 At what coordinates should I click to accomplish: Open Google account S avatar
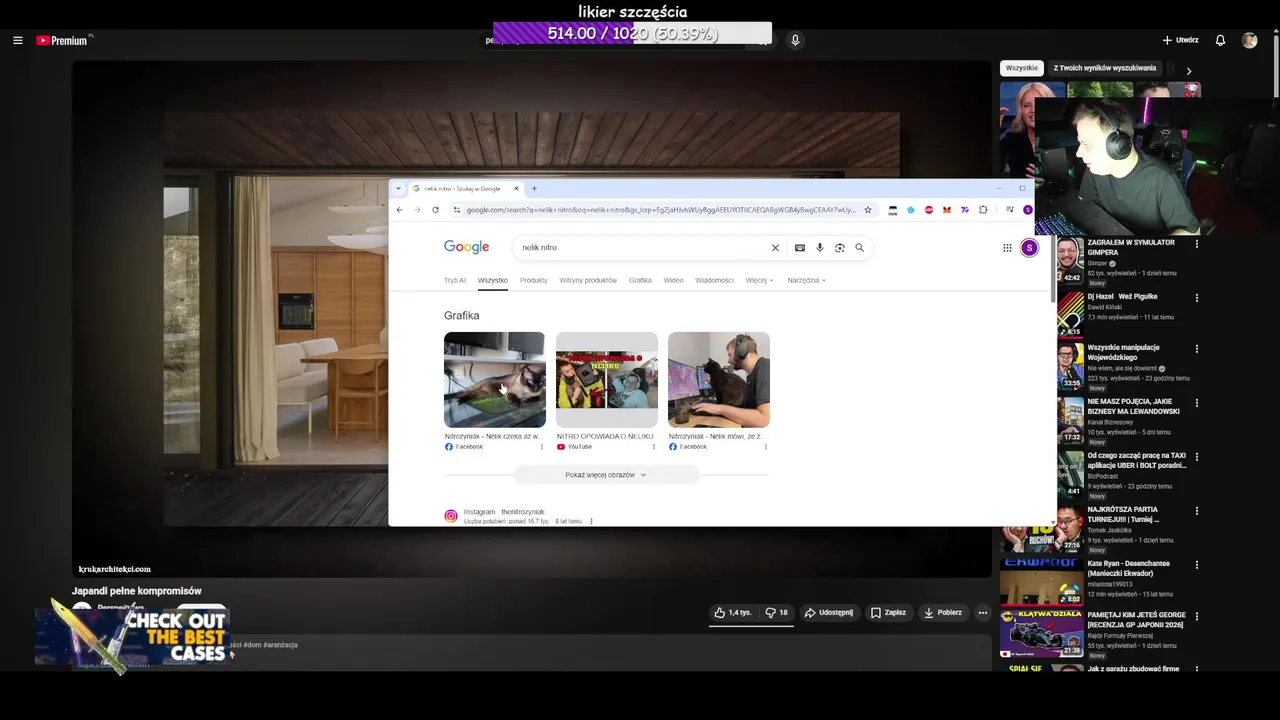[1029, 248]
